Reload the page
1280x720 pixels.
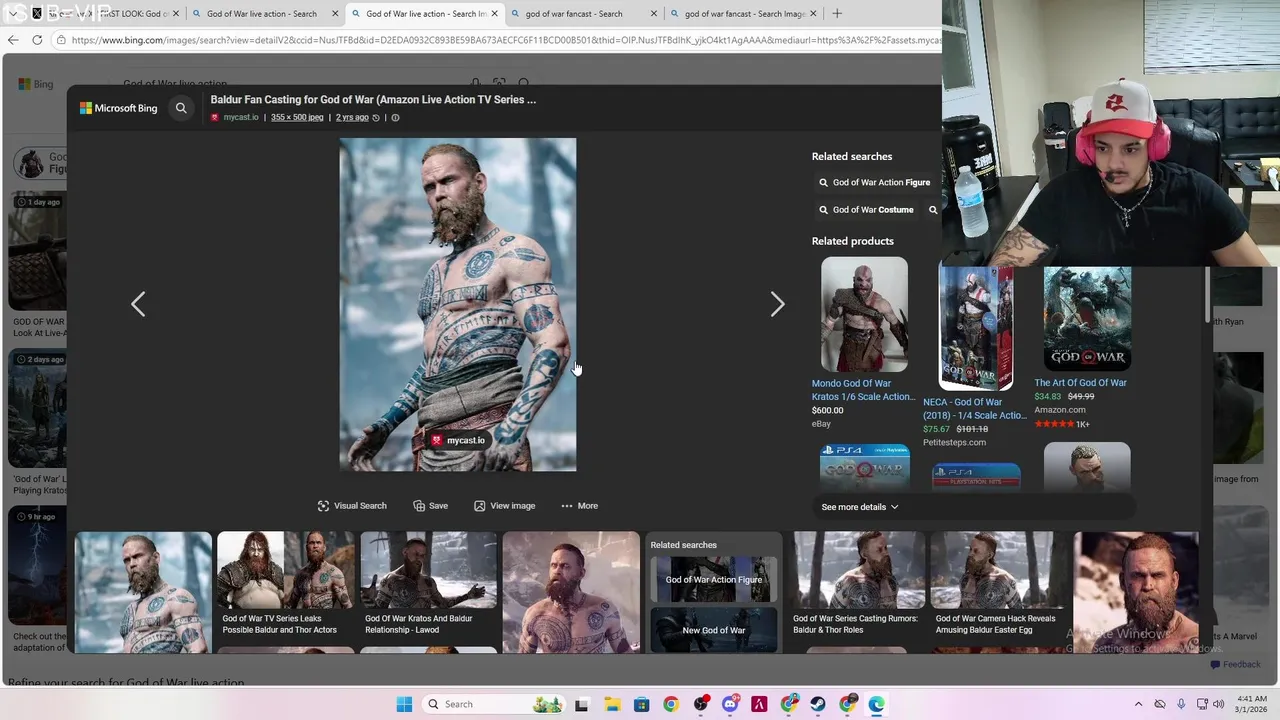37,40
